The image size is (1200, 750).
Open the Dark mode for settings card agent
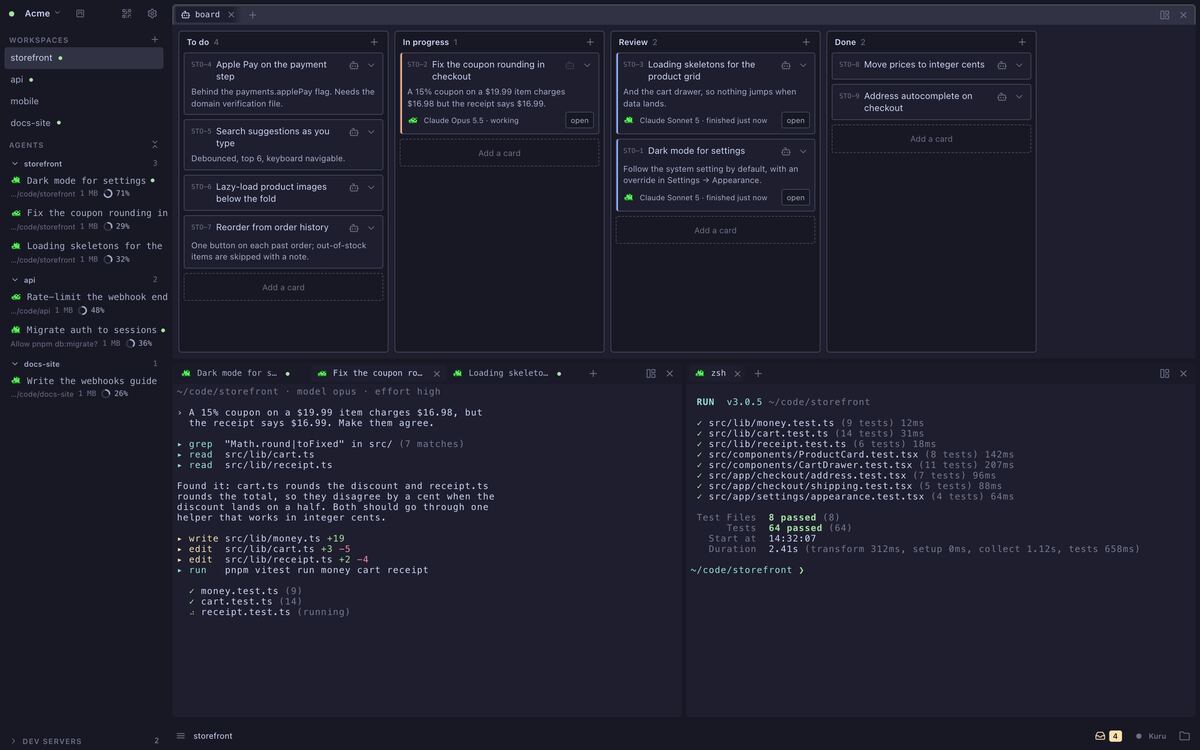coord(795,197)
